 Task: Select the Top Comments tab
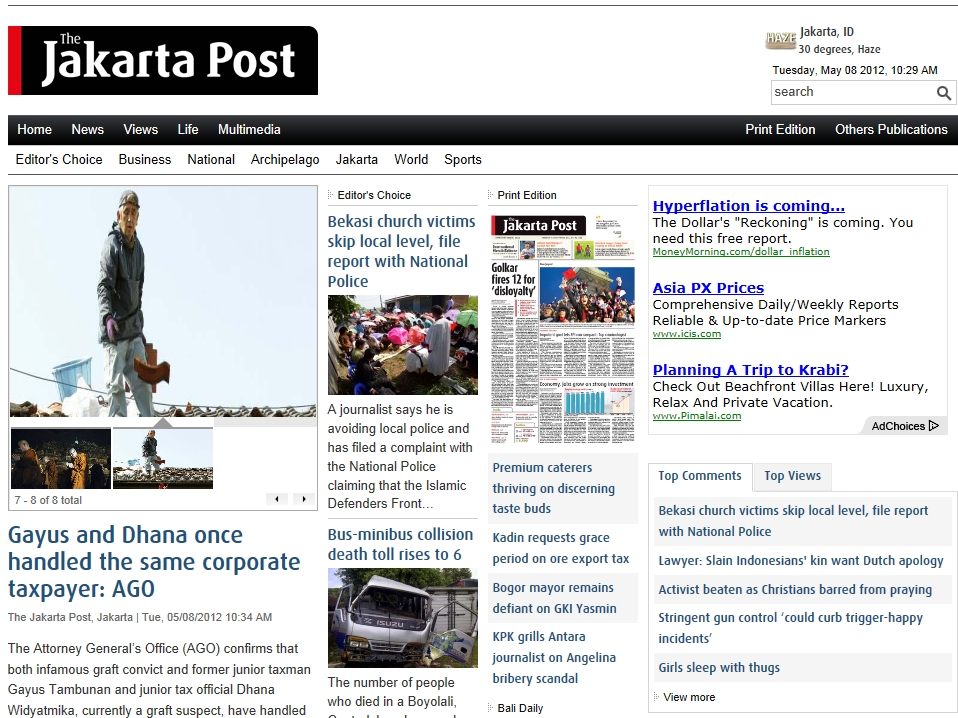[699, 476]
